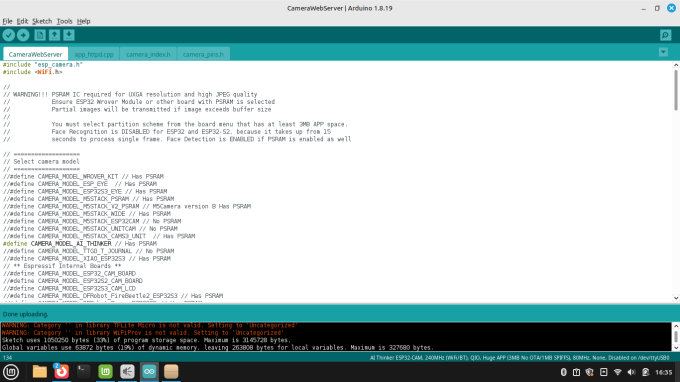Open the Sketch menu
680x382 pixels.
pyautogui.click(x=42, y=21)
